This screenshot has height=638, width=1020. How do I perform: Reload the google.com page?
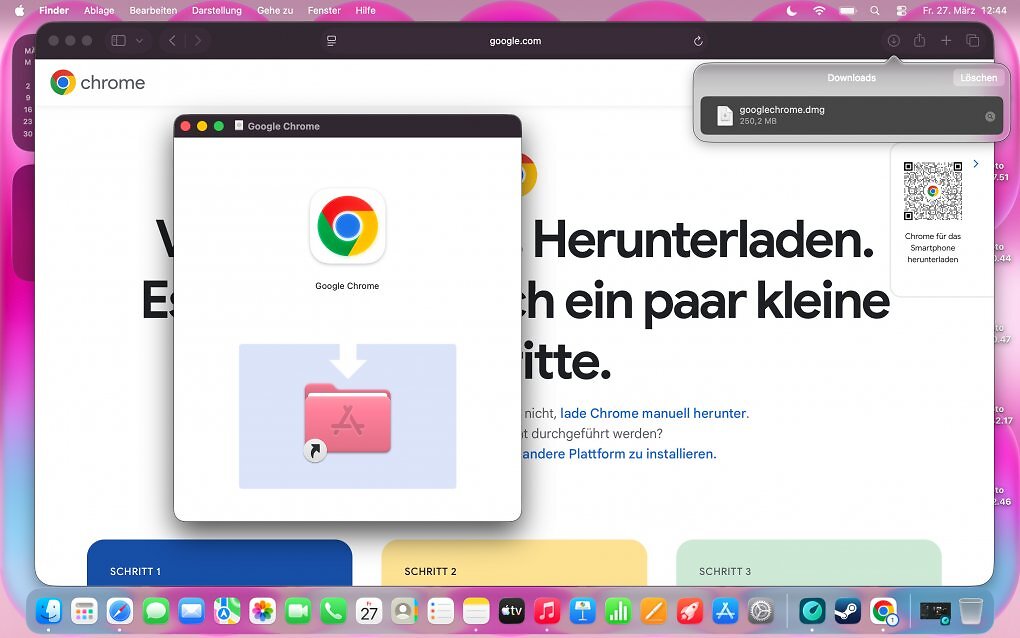[698, 41]
